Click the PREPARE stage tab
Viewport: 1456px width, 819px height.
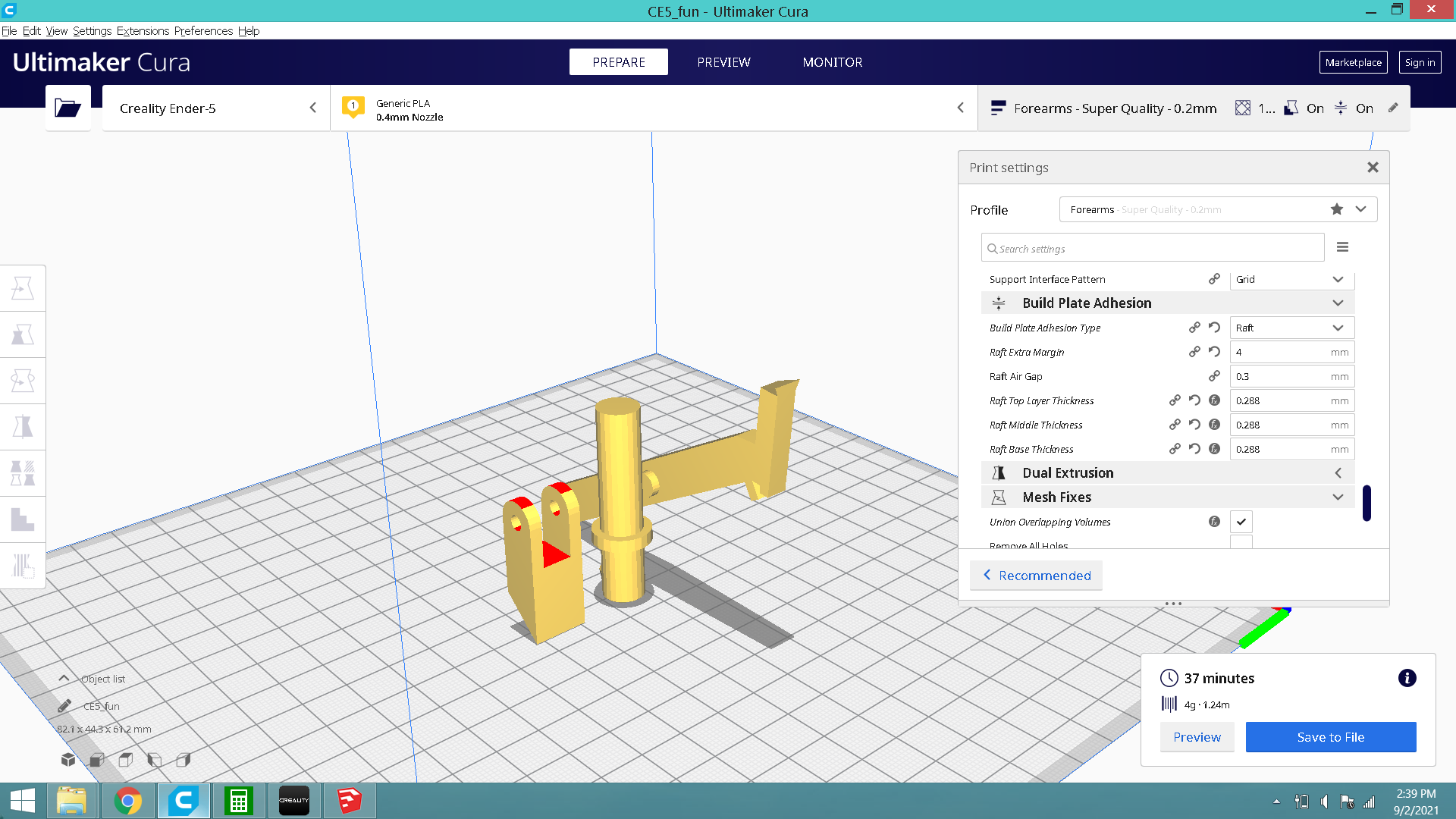(619, 62)
